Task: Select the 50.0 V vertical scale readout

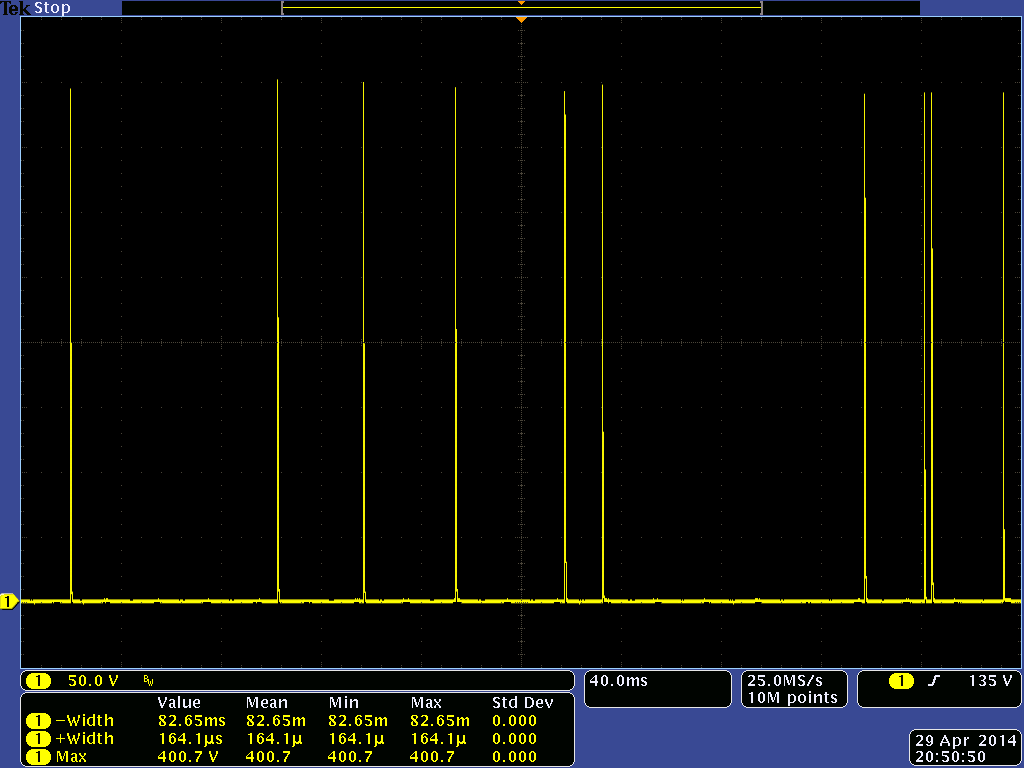Action: click(x=93, y=681)
